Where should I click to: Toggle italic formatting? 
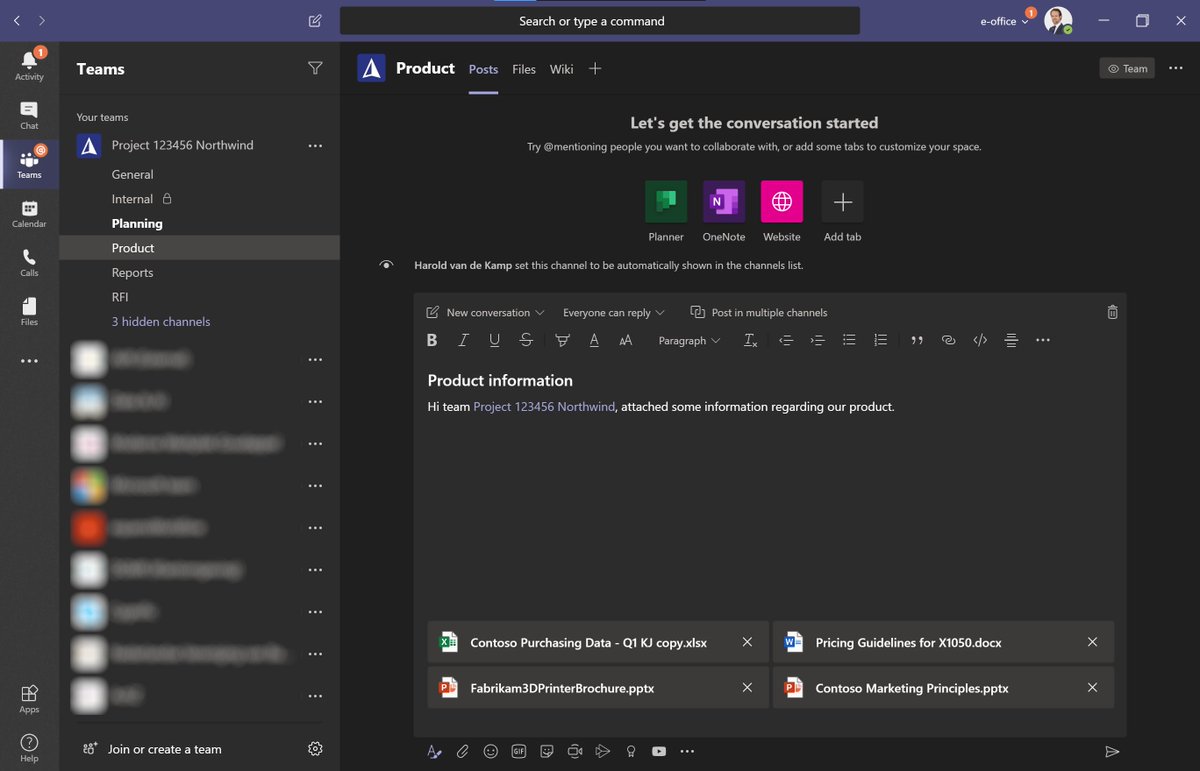point(463,340)
